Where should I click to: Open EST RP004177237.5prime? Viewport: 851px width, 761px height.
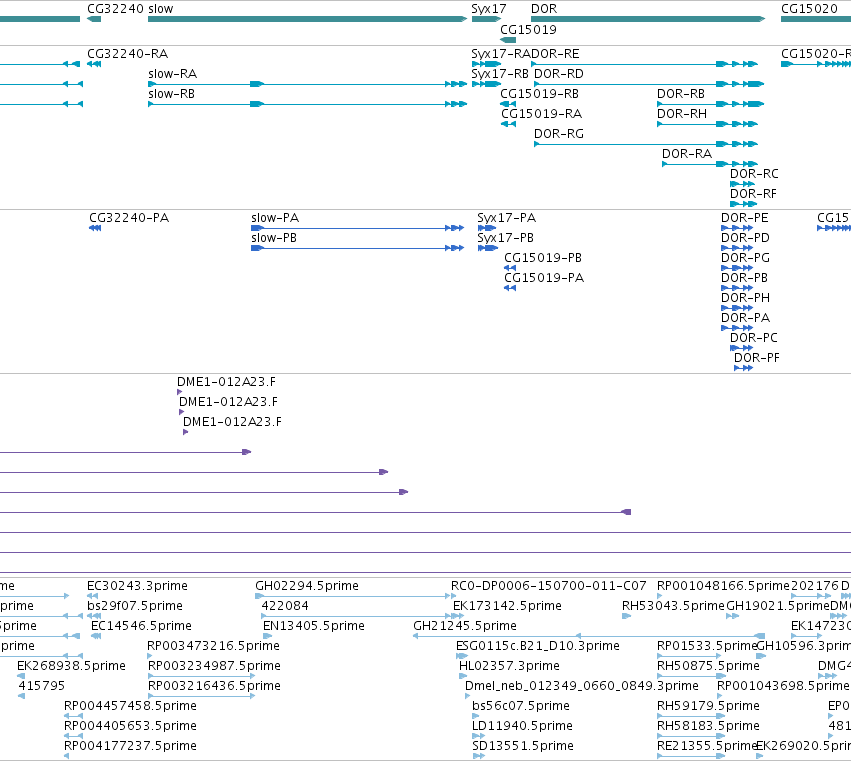(x=66, y=757)
